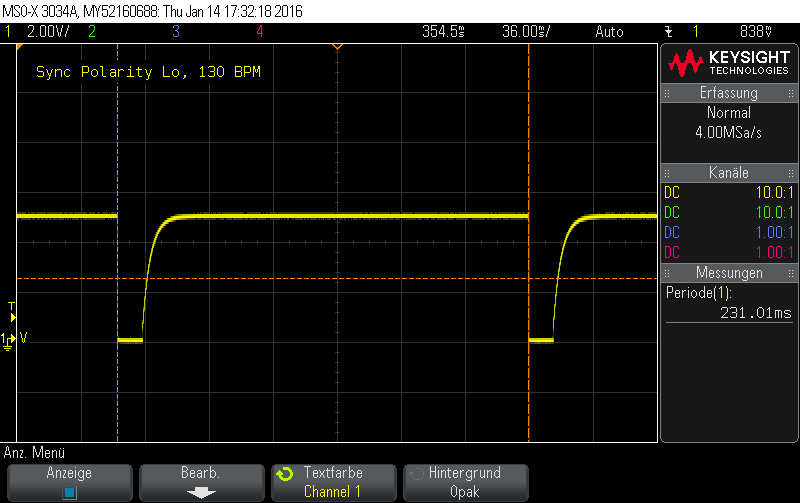The width and height of the screenshot is (800, 503).
Task: Open the Kanäle panel header
Action: [729, 172]
